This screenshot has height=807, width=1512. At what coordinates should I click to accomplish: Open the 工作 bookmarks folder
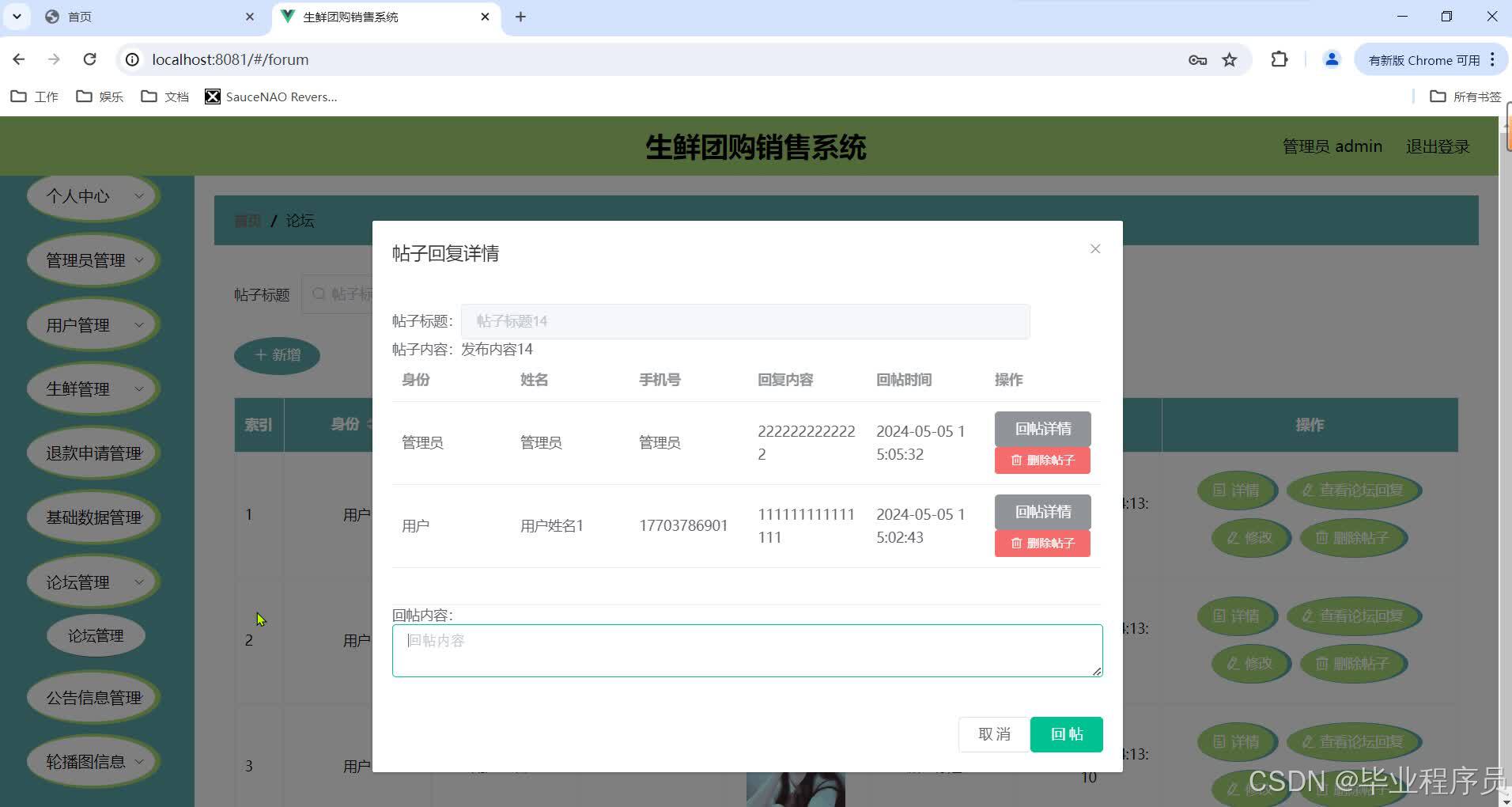tap(35, 97)
